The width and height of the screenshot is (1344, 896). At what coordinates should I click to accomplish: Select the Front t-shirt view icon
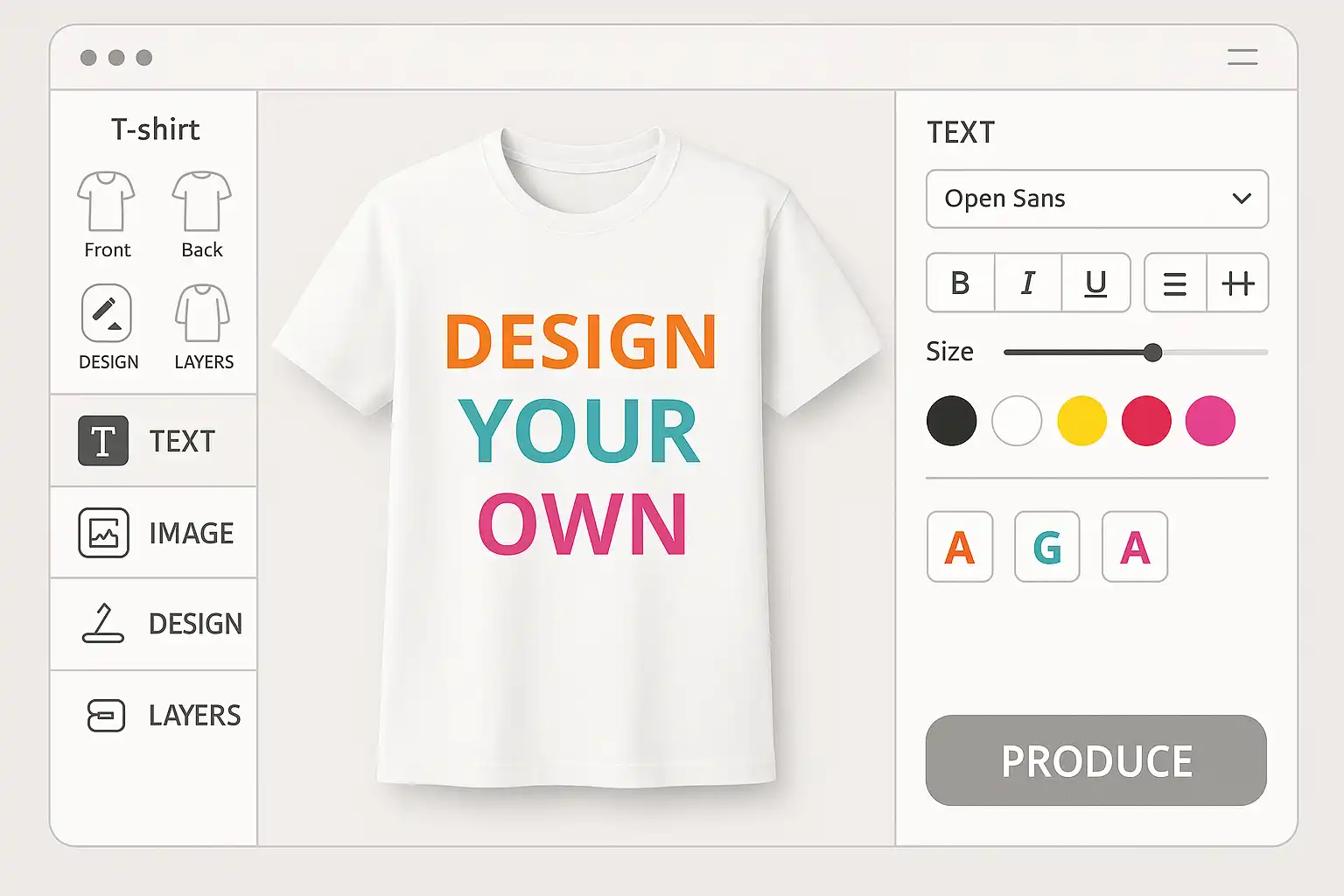point(106,201)
